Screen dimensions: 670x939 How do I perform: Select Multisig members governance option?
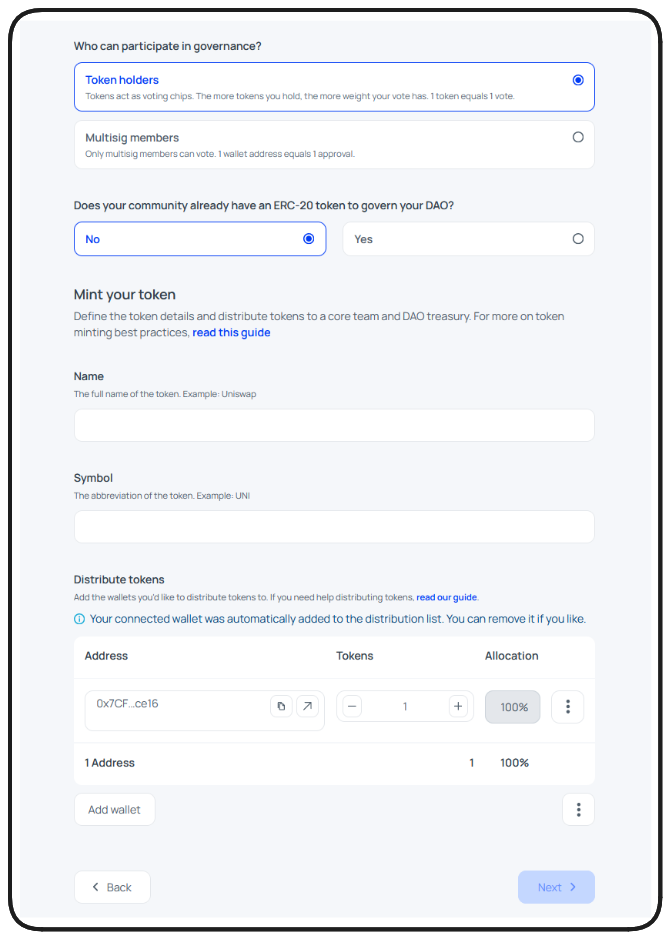pyautogui.click(x=334, y=145)
